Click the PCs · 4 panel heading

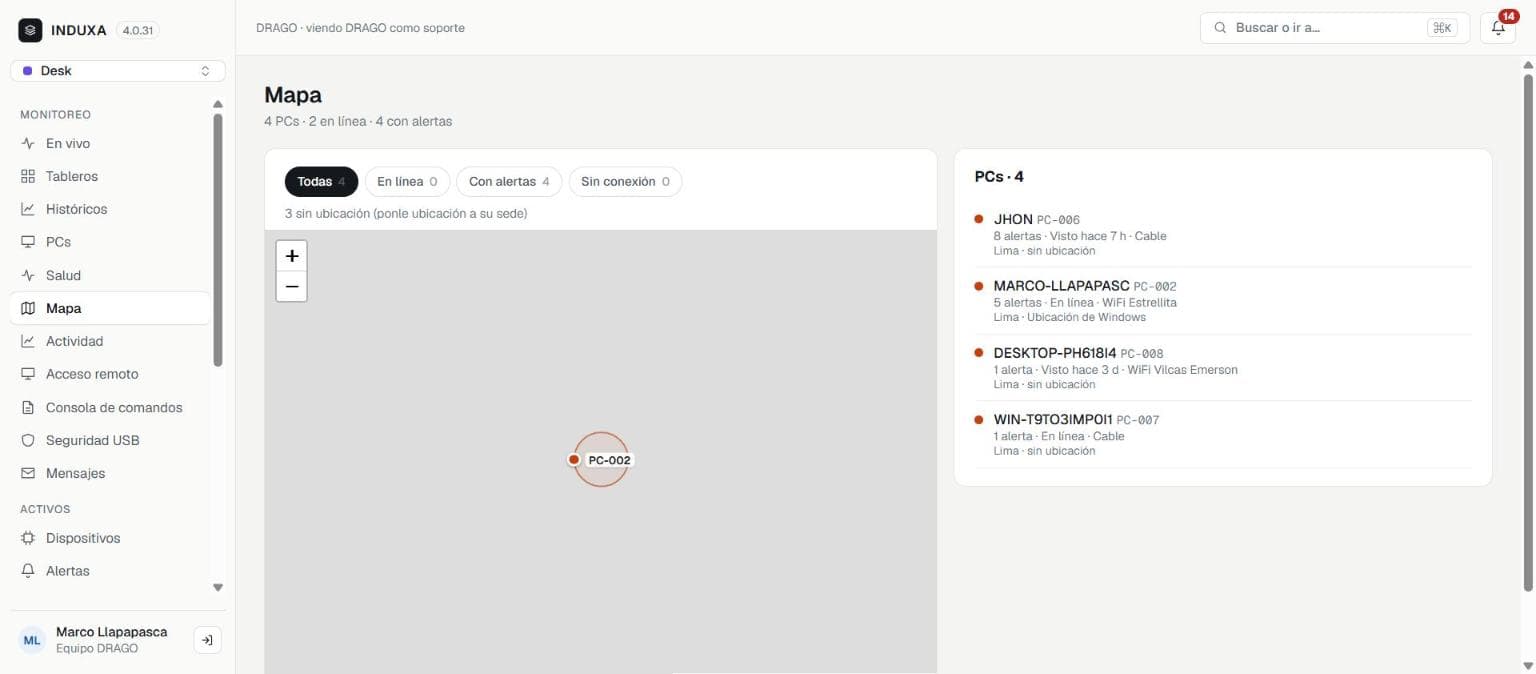coord(999,177)
